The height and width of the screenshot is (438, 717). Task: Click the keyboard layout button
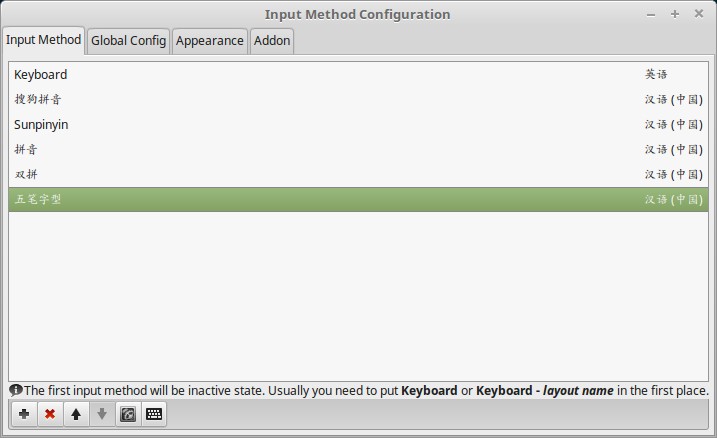click(x=153, y=414)
